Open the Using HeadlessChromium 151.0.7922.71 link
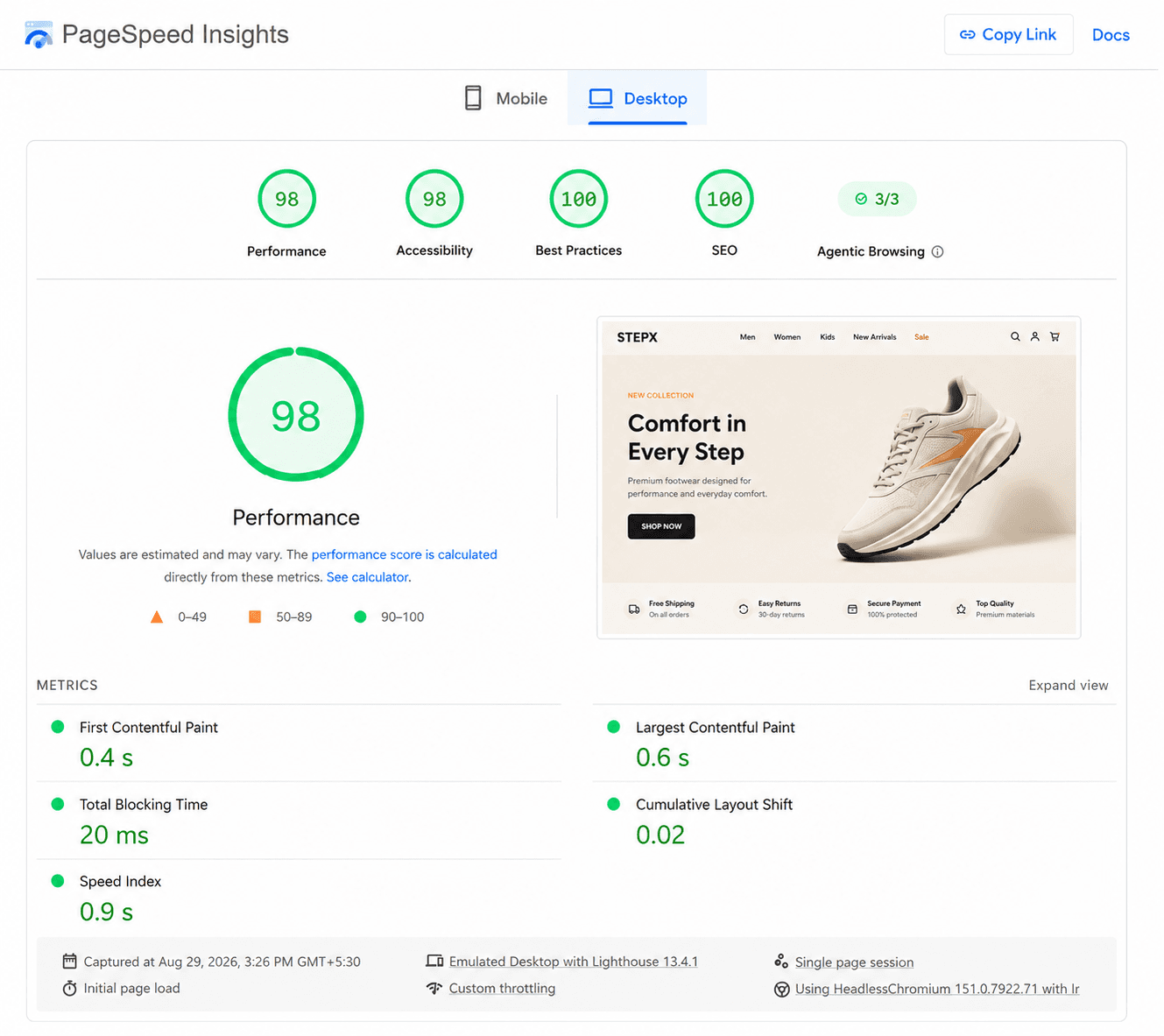The image size is (1164, 1036). tap(937, 989)
